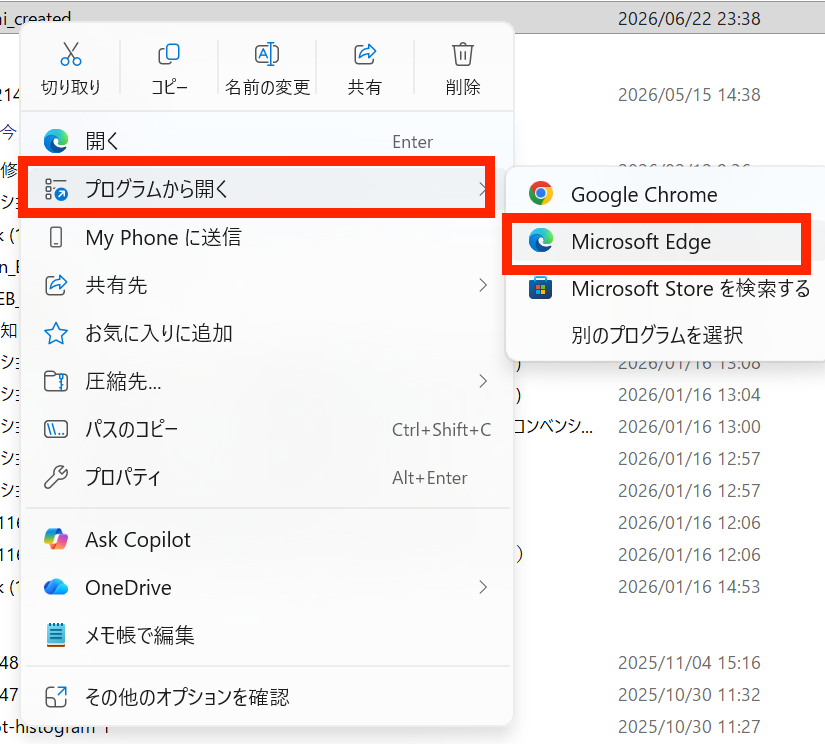Click the Delete (削除) trash icon
The image size is (825, 744).
(x=462, y=54)
